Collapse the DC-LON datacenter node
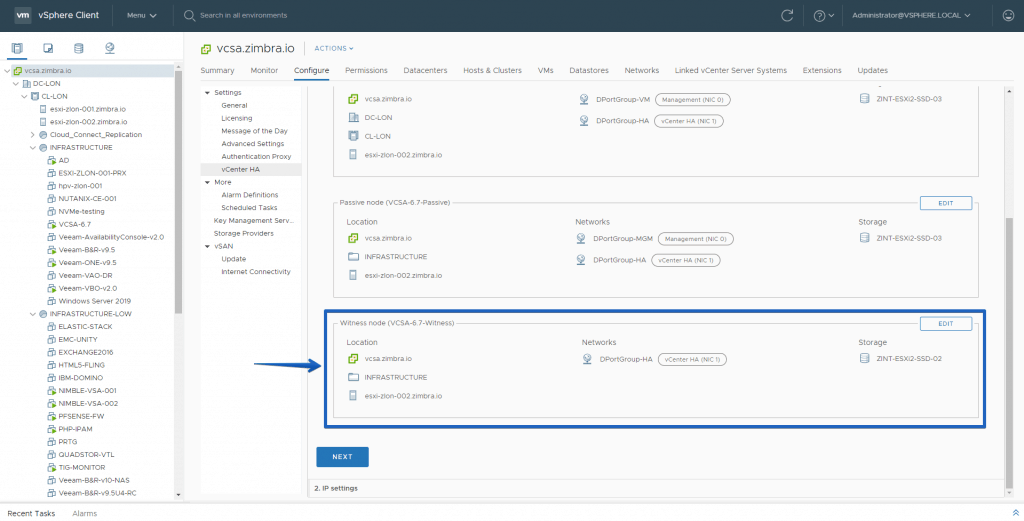Viewport: 1024px width, 521px height. pyautogui.click(x=16, y=84)
